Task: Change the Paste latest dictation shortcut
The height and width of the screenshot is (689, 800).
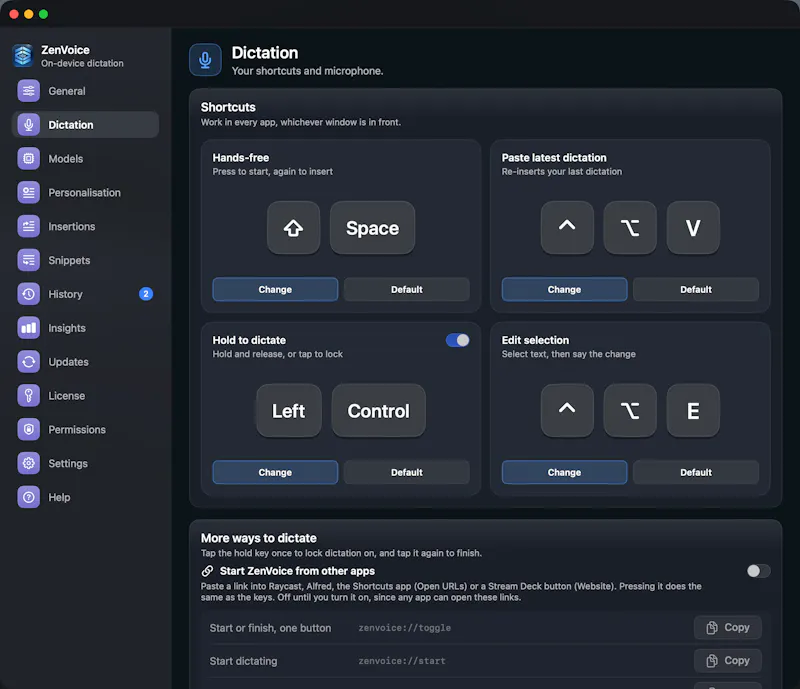Action: click(x=564, y=289)
